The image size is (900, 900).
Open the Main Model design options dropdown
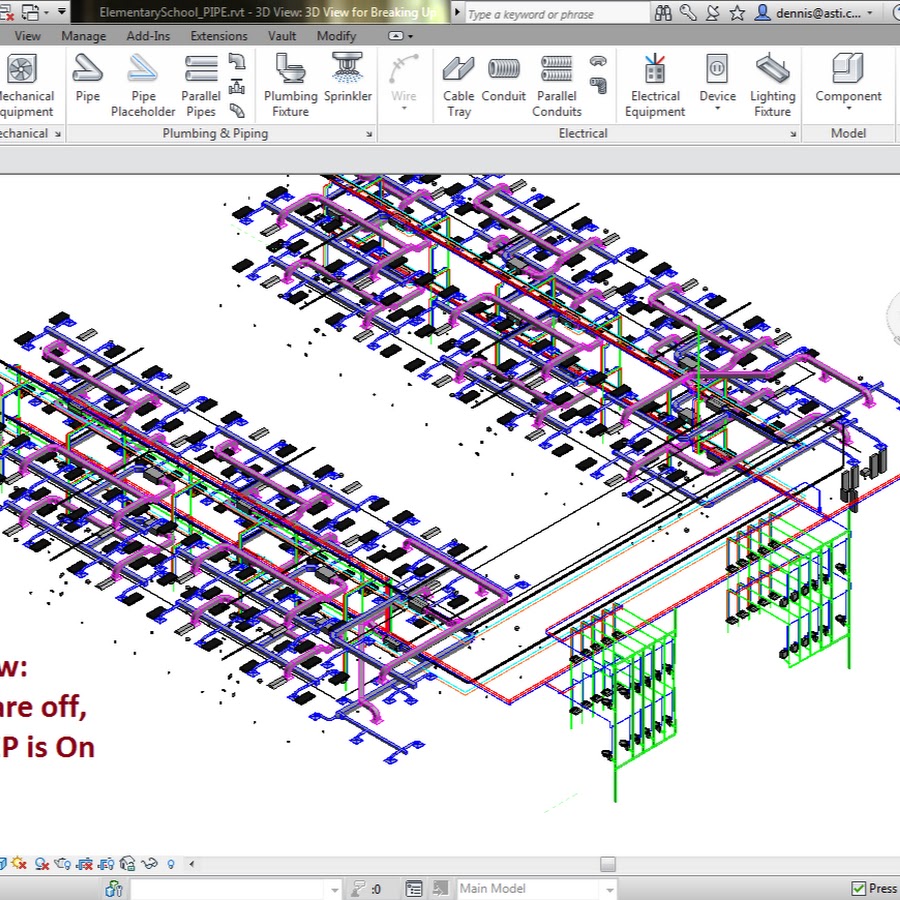608,888
